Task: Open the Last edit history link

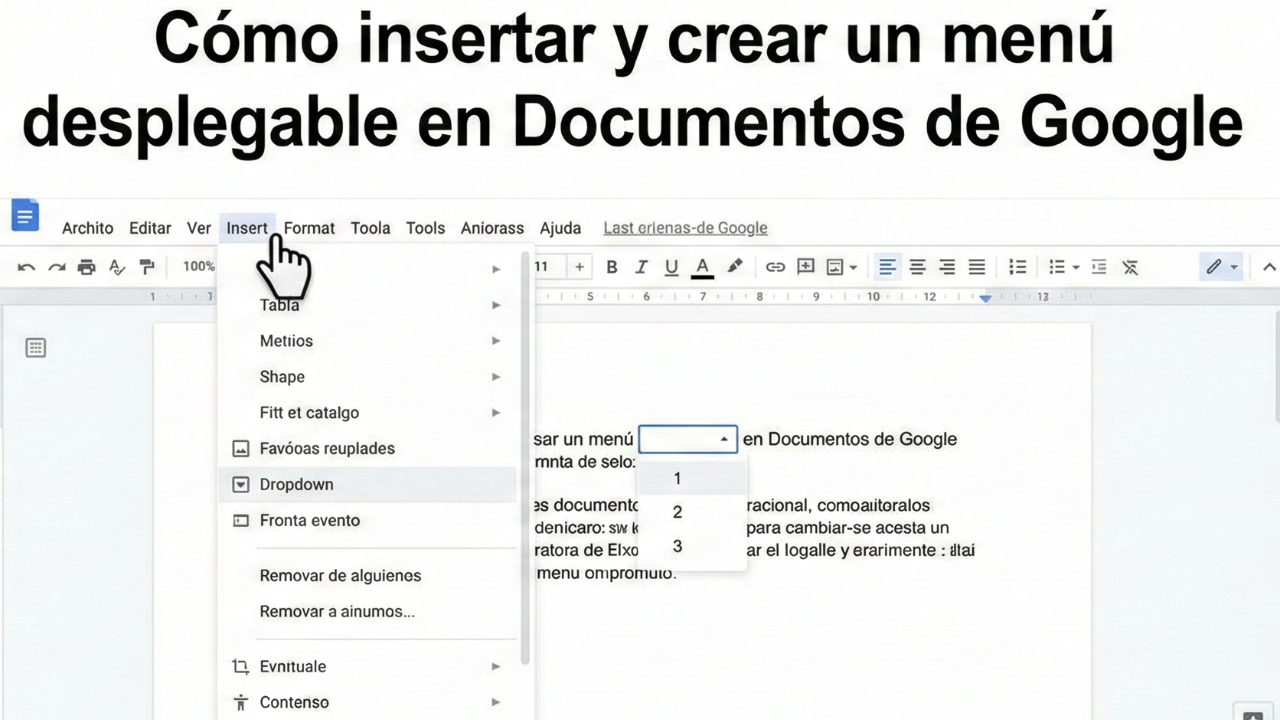Action: [x=685, y=228]
